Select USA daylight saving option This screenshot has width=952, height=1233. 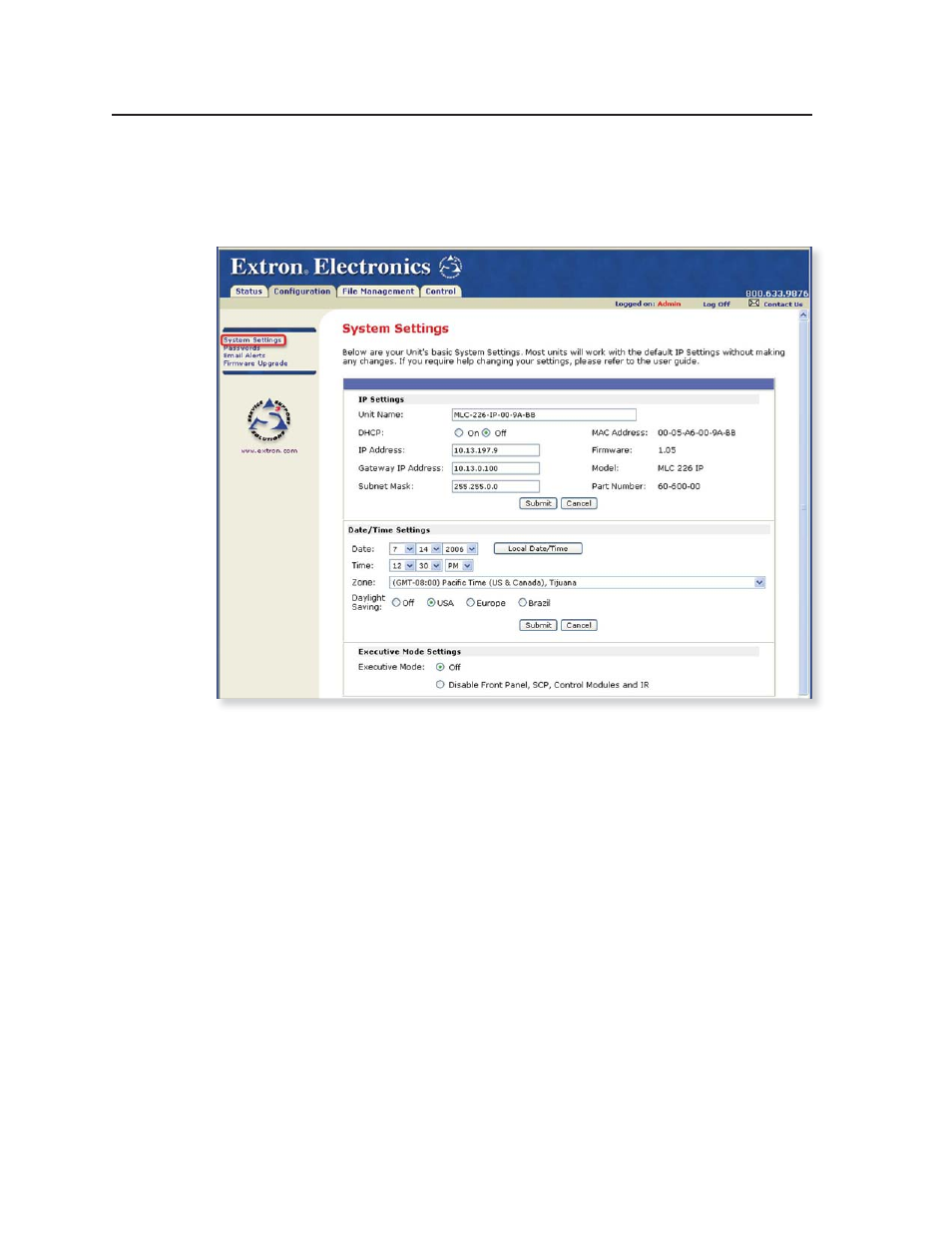pyautogui.click(x=431, y=603)
